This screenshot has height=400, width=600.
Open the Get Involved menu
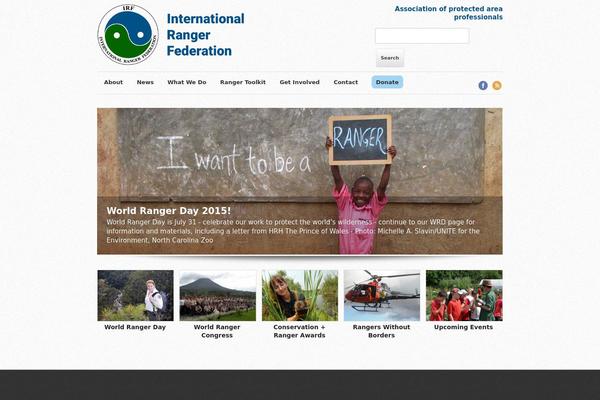pyautogui.click(x=299, y=82)
